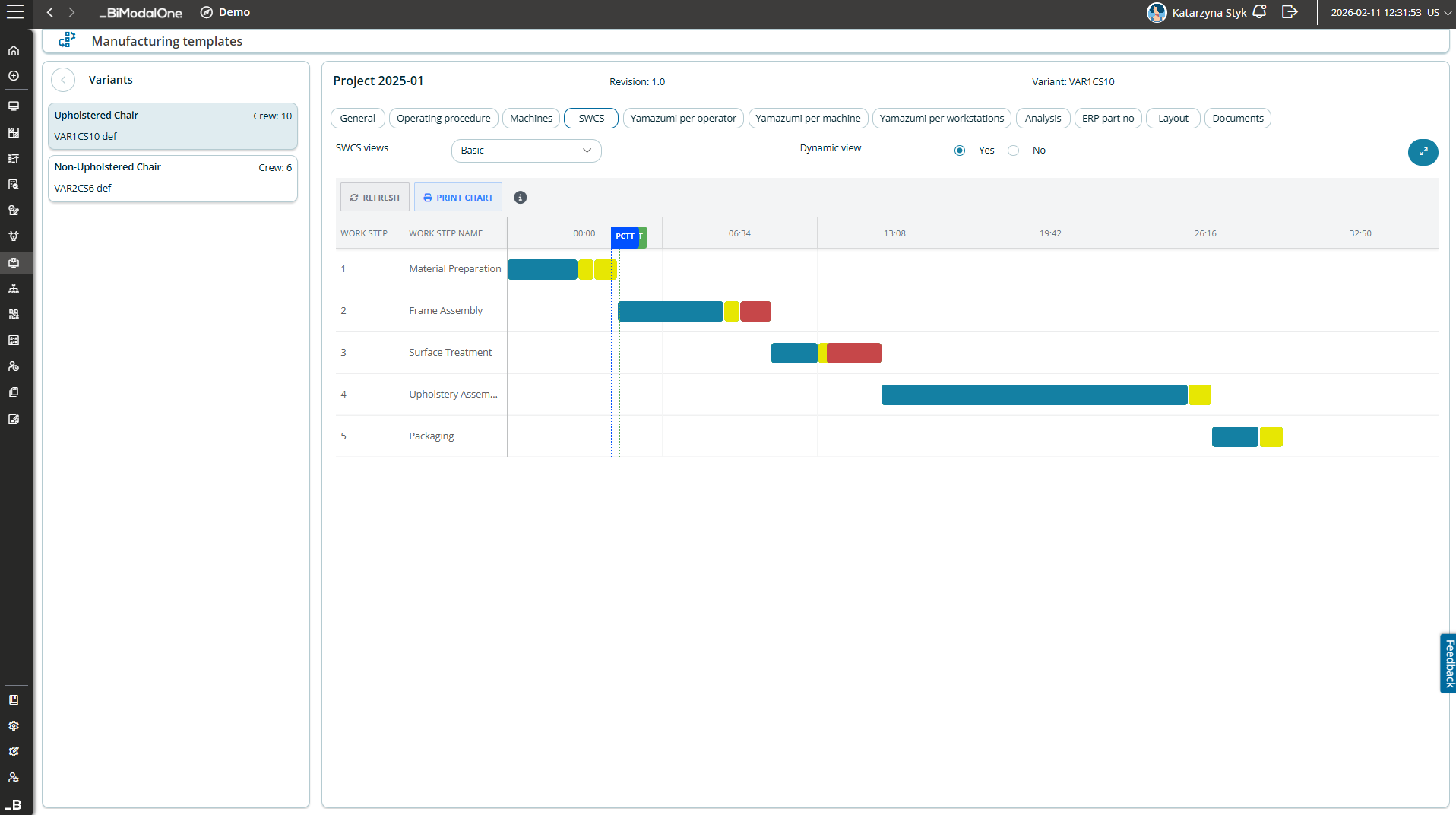
Task: Switch to Yamazumi per operator tab
Action: point(682,119)
